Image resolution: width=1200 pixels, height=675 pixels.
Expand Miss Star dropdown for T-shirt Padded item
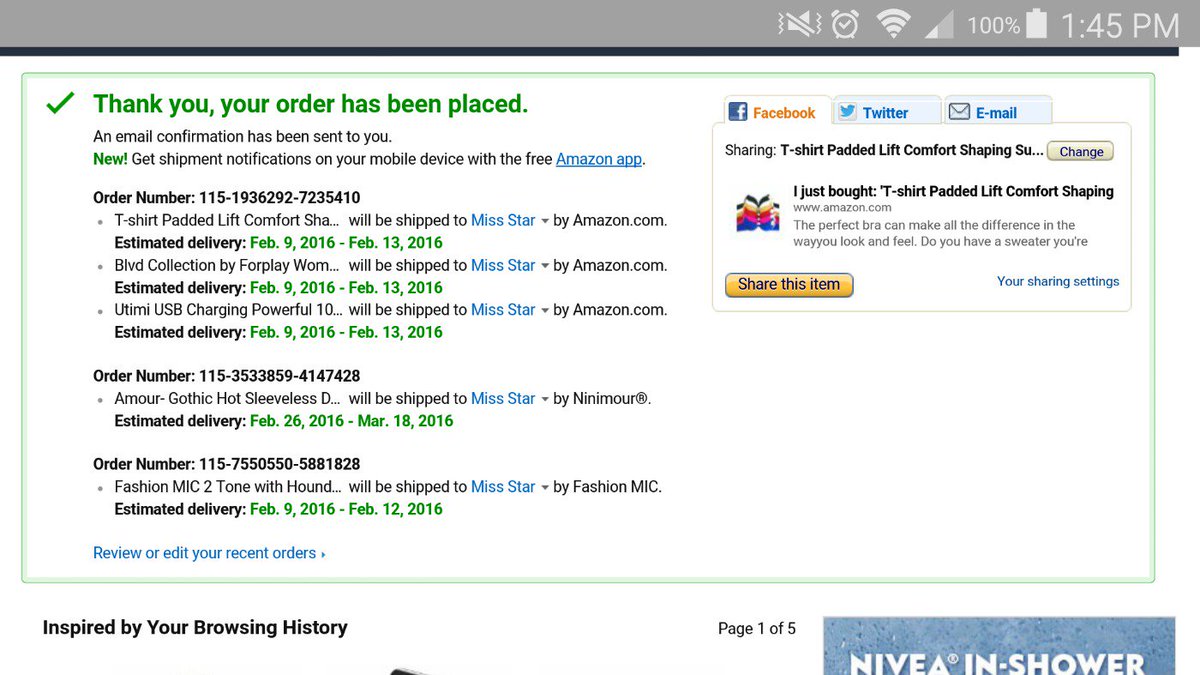[x=545, y=221]
